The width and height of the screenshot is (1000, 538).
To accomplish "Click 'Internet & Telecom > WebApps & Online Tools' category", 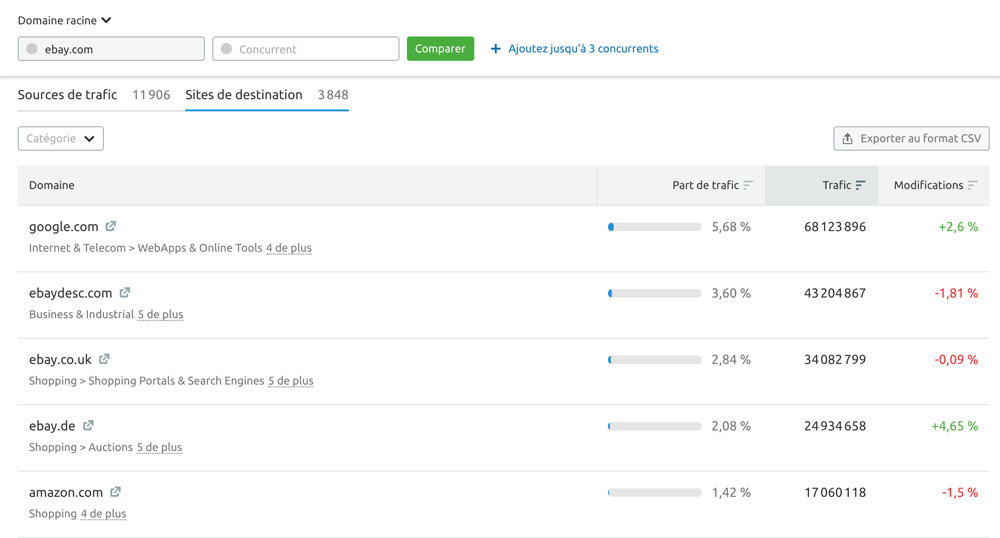I will coord(145,248).
